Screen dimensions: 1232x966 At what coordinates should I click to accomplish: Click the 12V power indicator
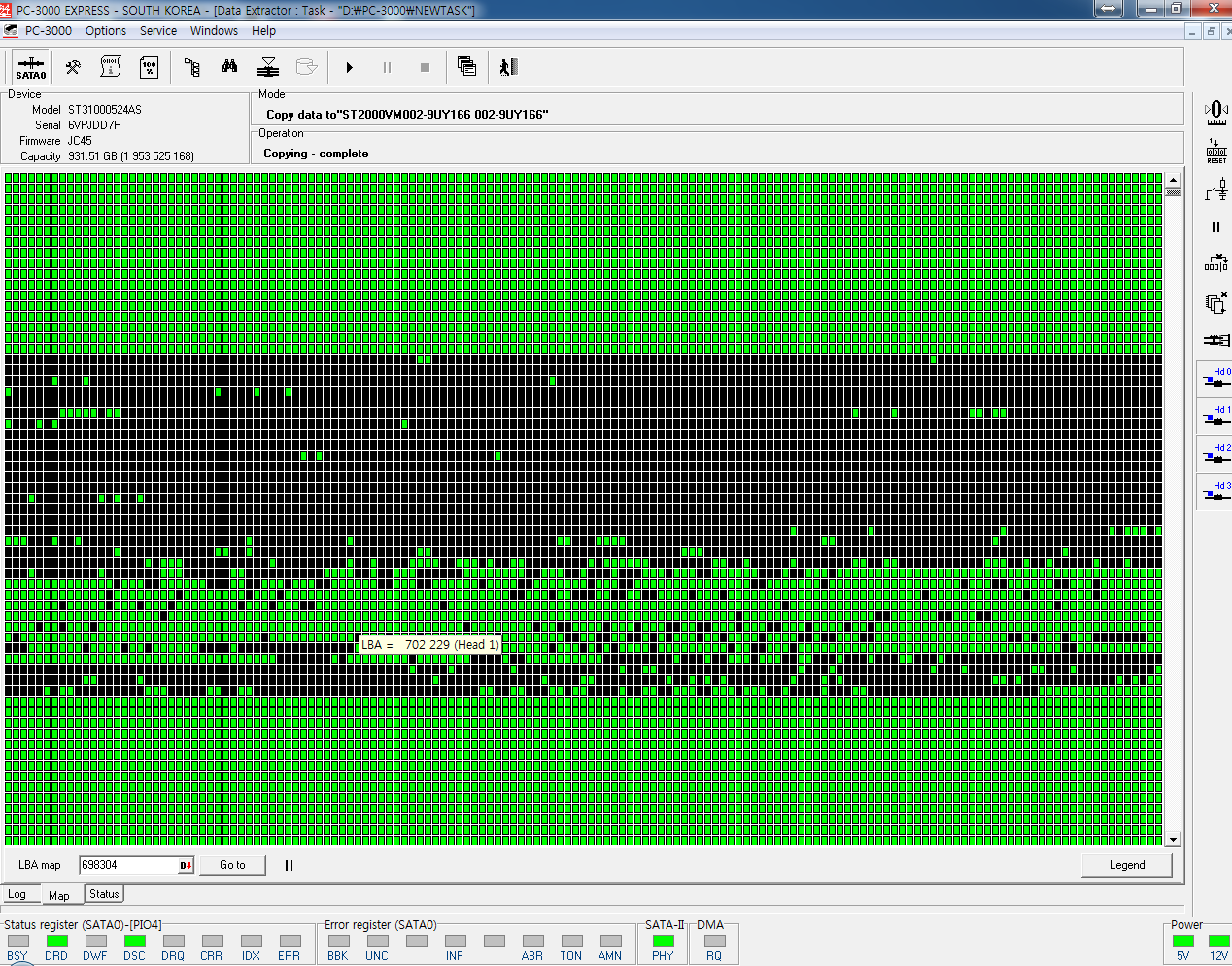1218,941
